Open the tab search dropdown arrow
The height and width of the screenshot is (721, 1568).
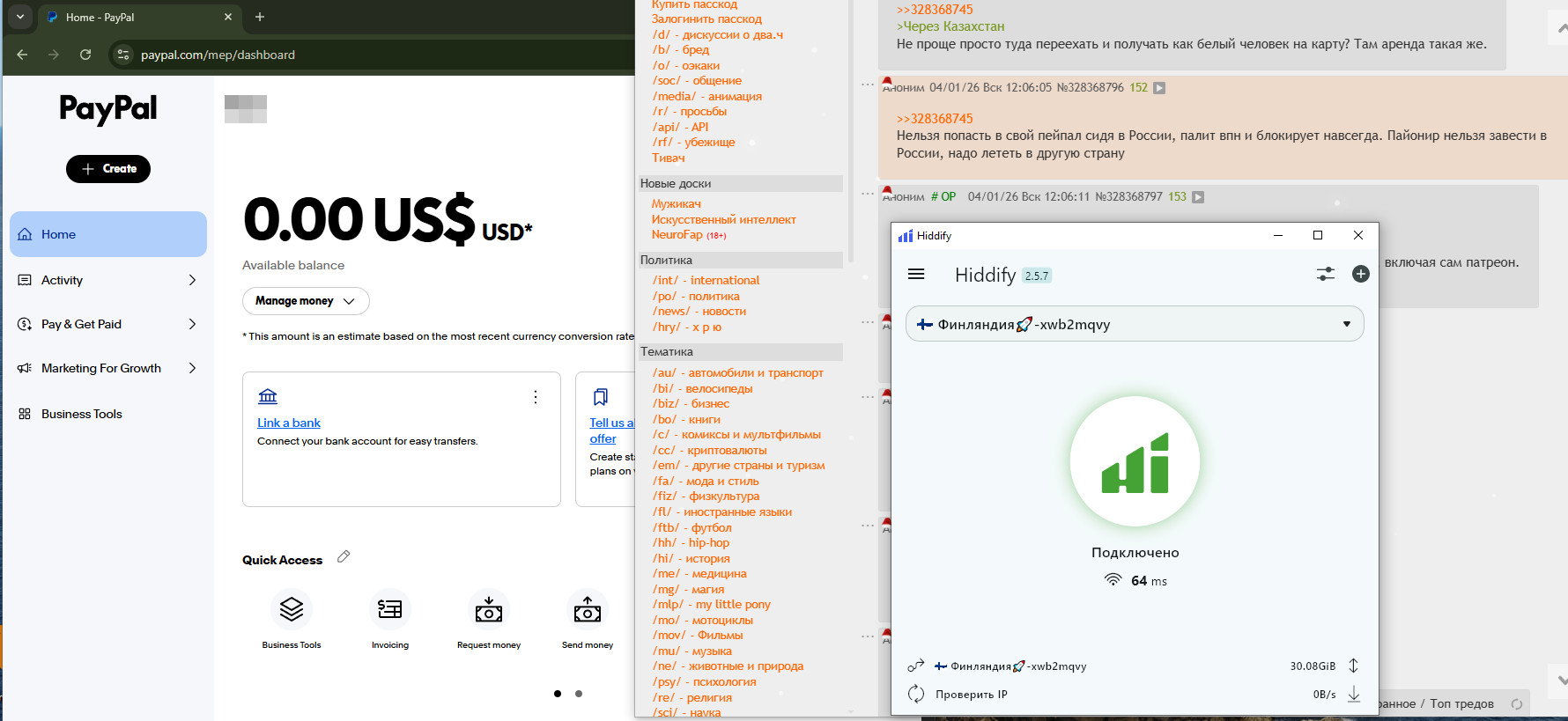20,17
